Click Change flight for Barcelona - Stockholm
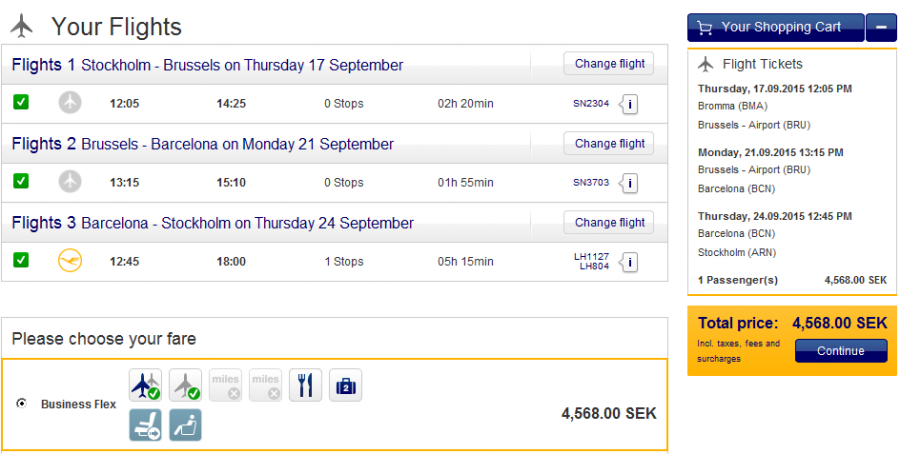900x454 pixels. pyautogui.click(x=609, y=222)
